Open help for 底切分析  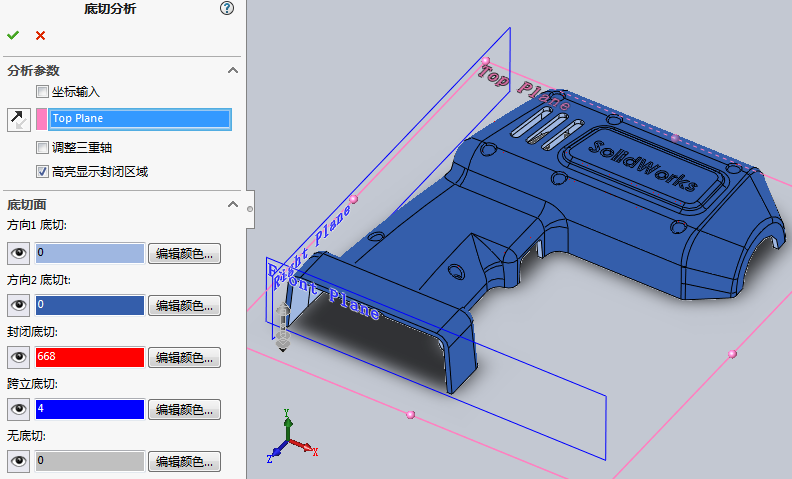click(x=227, y=8)
